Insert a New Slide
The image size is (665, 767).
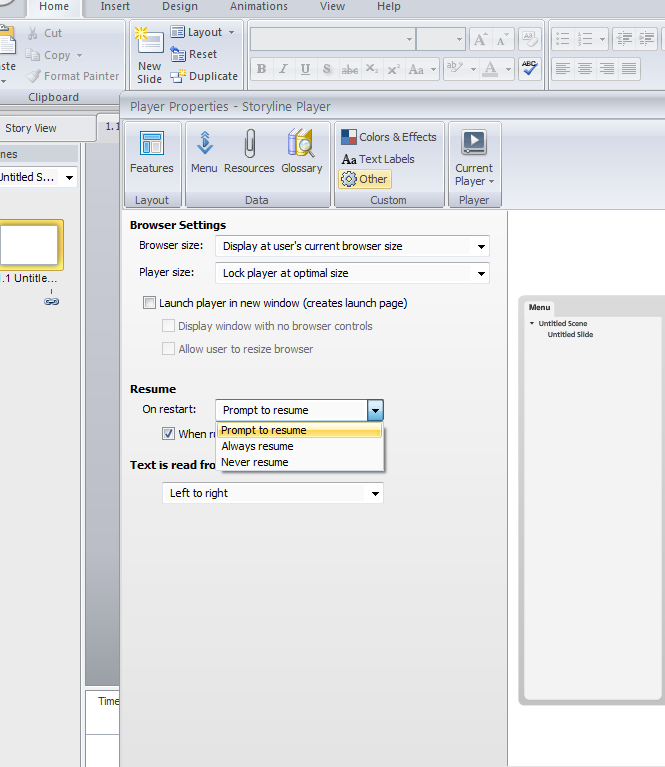point(149,56)
